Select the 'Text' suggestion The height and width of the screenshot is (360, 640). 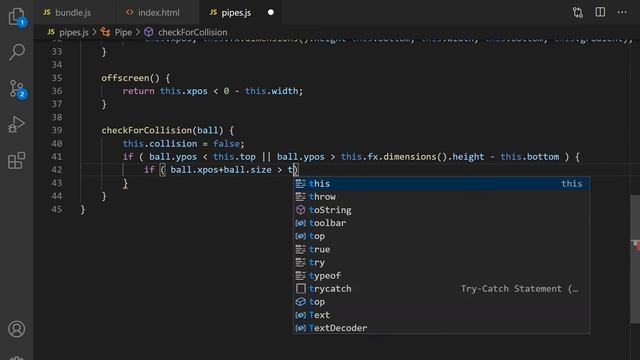point(442,315)
